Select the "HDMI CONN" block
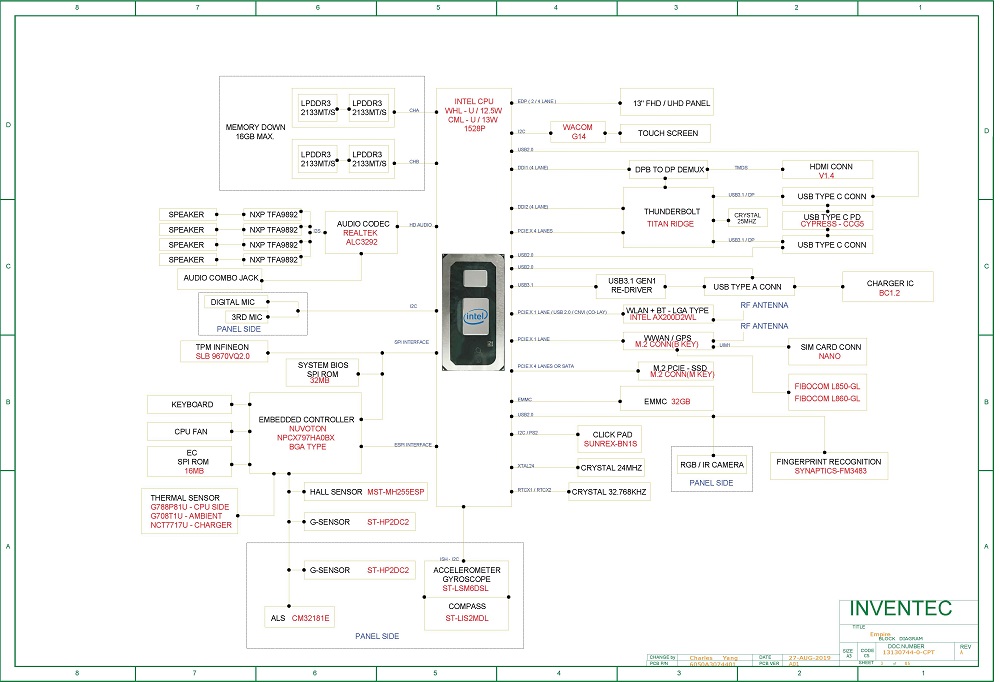The height and width of the screenshot is (682, 1000). point(827,170)
